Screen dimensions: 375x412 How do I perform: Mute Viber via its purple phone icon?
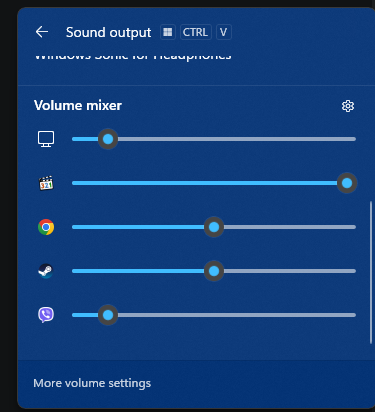[x=46, y=315]
